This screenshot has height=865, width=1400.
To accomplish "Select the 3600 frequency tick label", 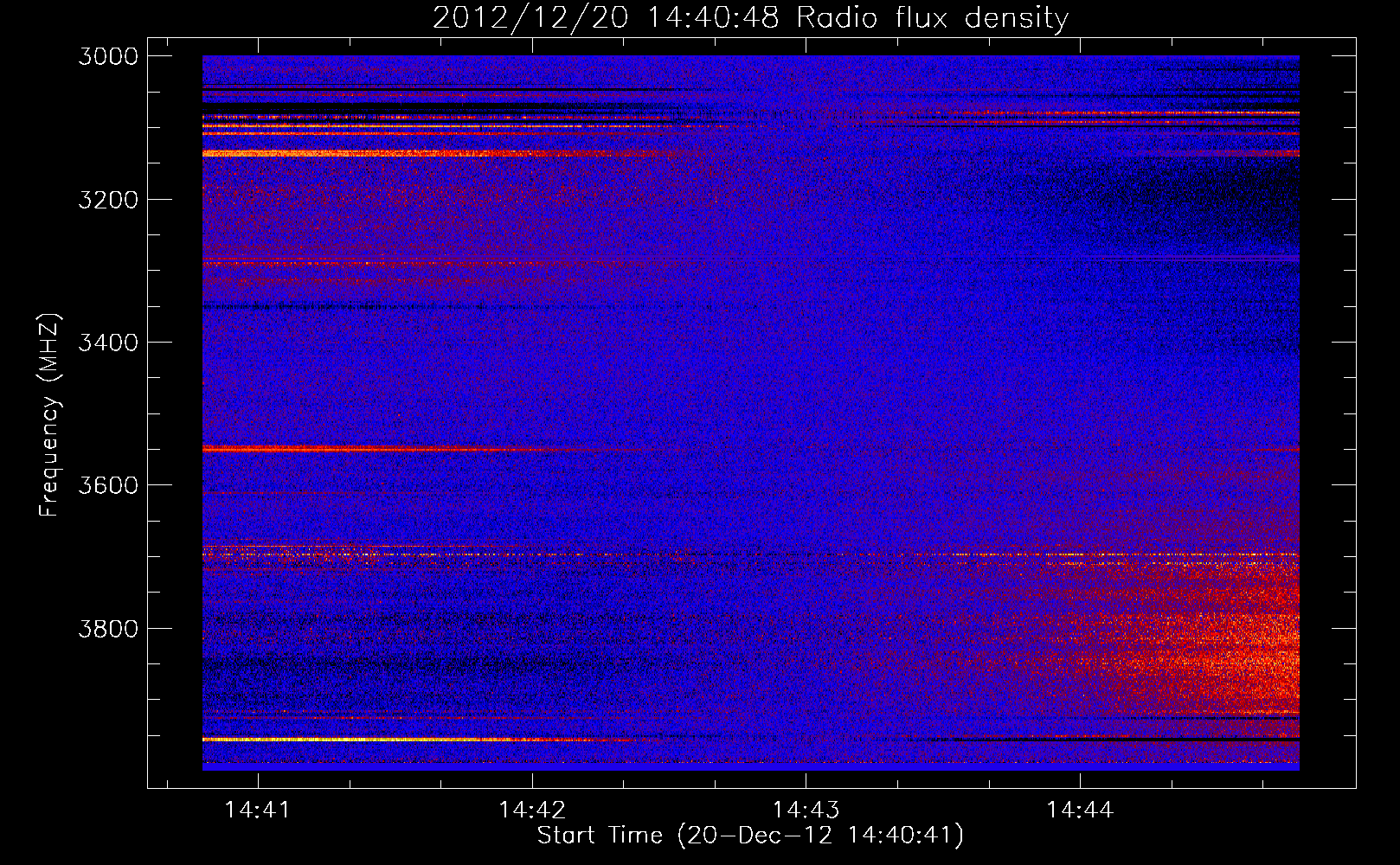I will click(108, 485).
